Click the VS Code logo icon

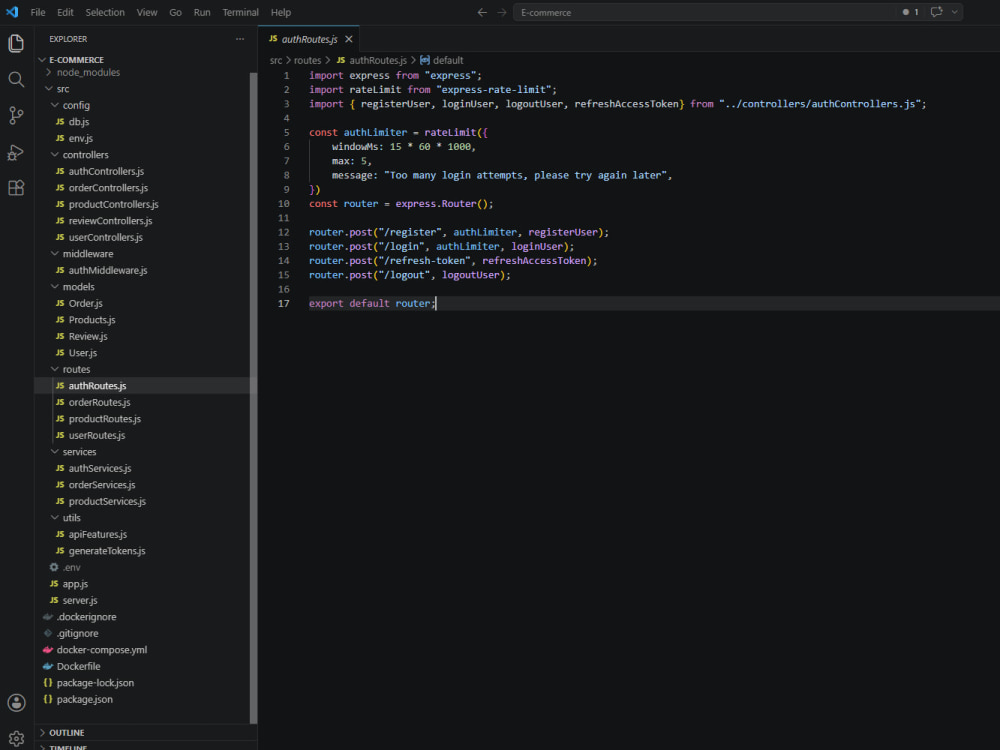click(x=12, y=12)
